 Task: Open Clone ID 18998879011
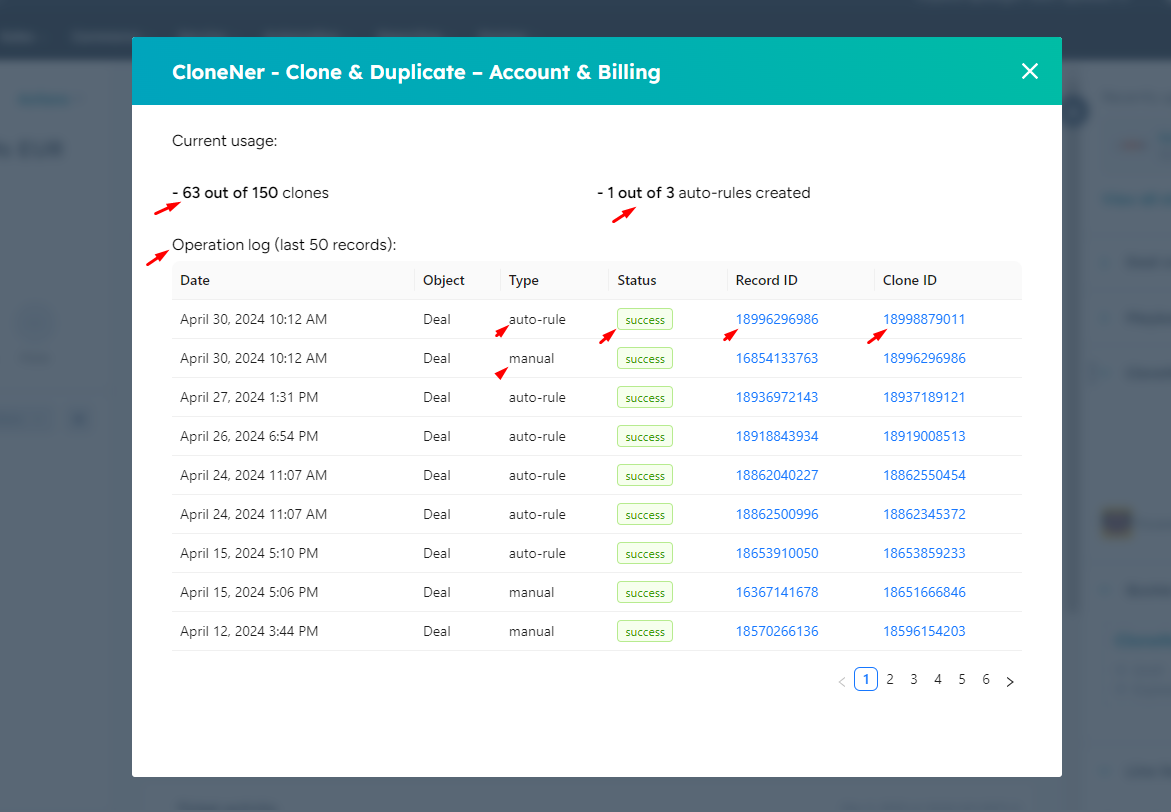(x=924, y=319)
